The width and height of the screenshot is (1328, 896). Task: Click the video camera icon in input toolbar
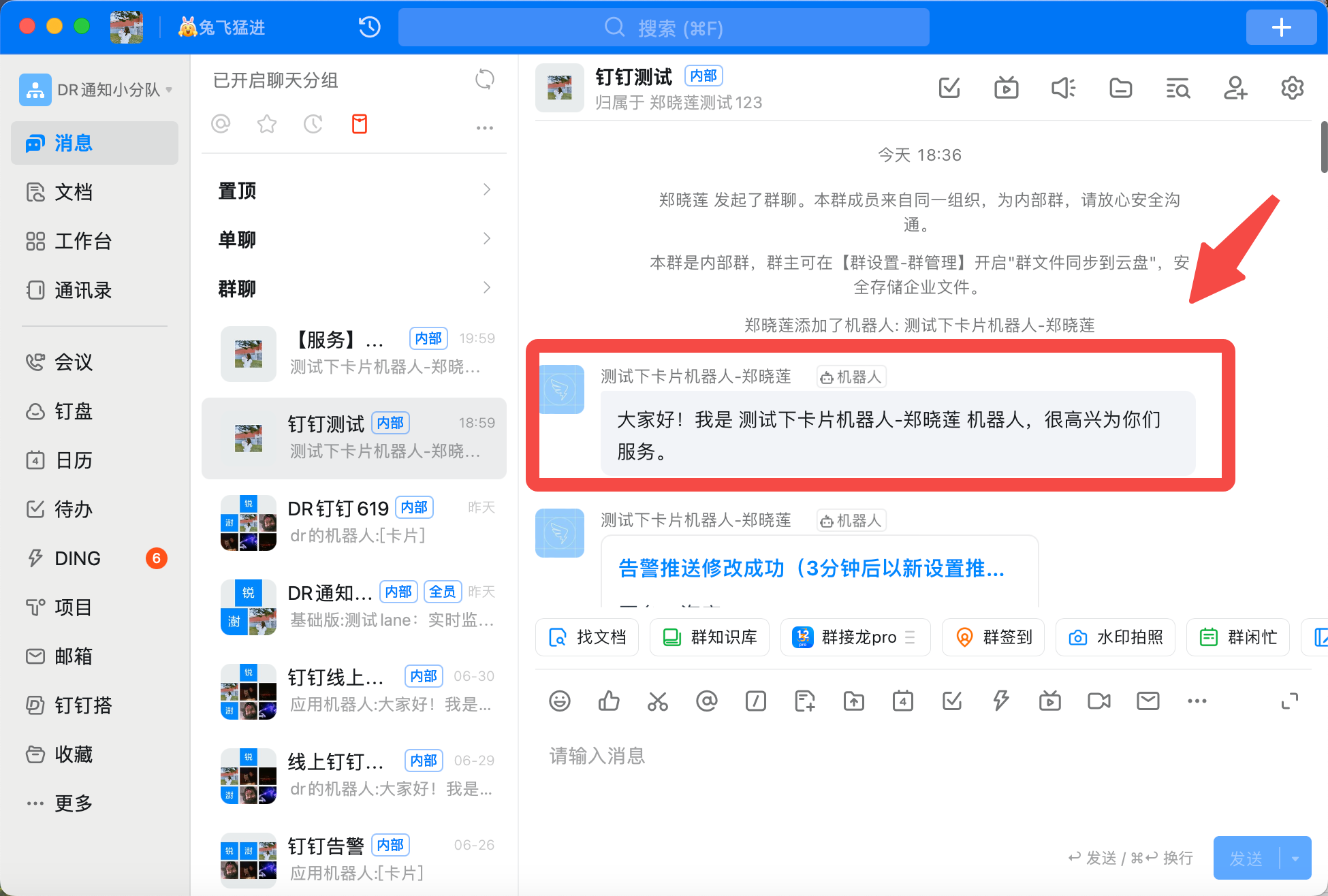[x=1099, y=701]
